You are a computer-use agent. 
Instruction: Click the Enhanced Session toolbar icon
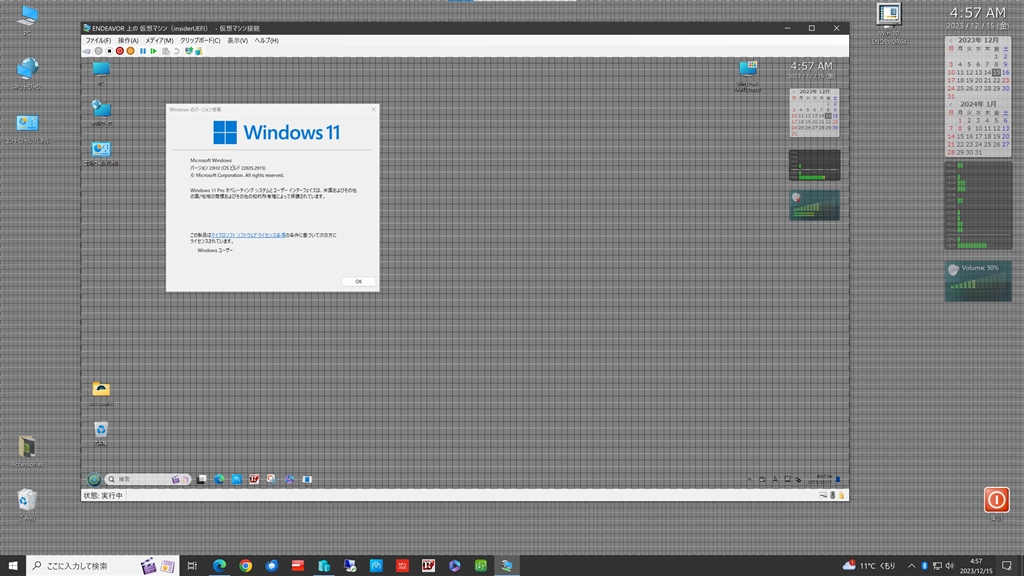189,51
